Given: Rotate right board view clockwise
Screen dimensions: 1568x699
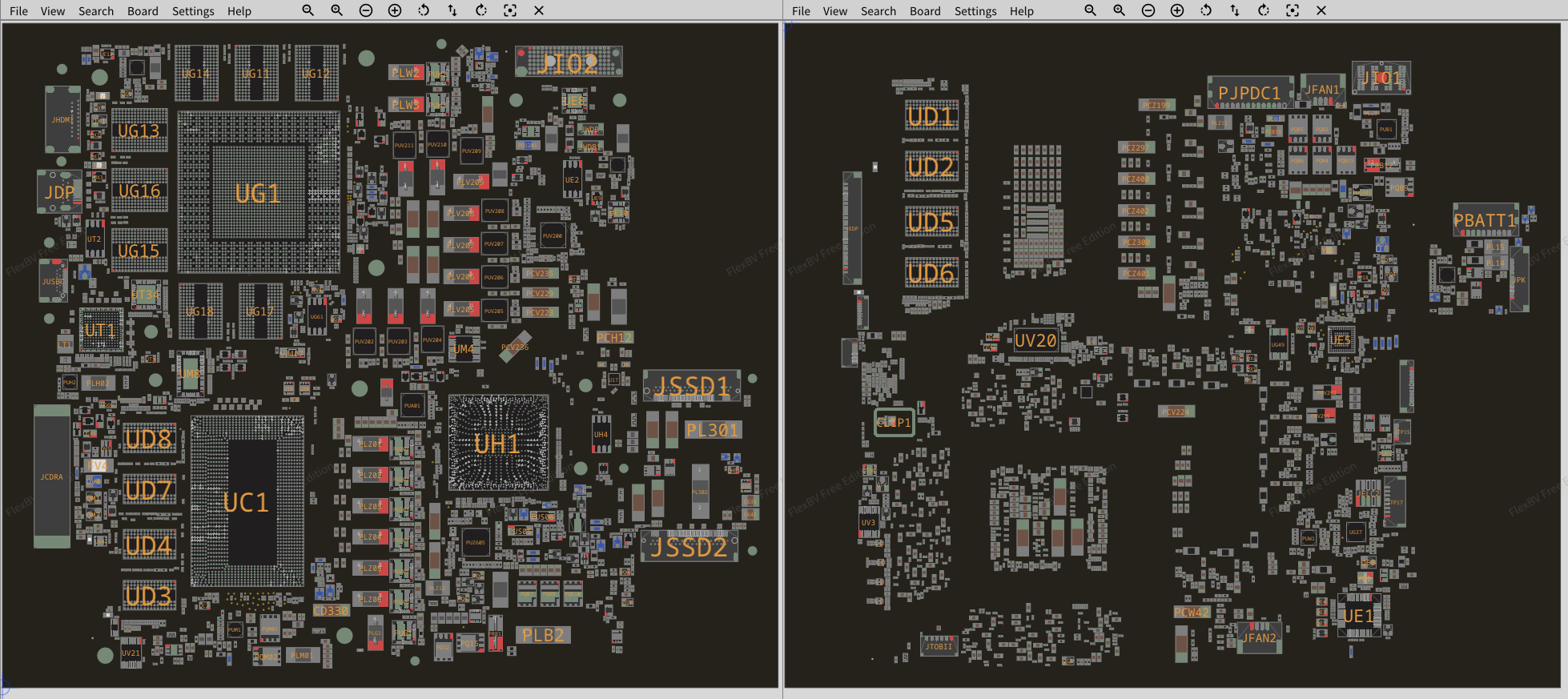Looking at the screenshot, I should pos(1264,10).
